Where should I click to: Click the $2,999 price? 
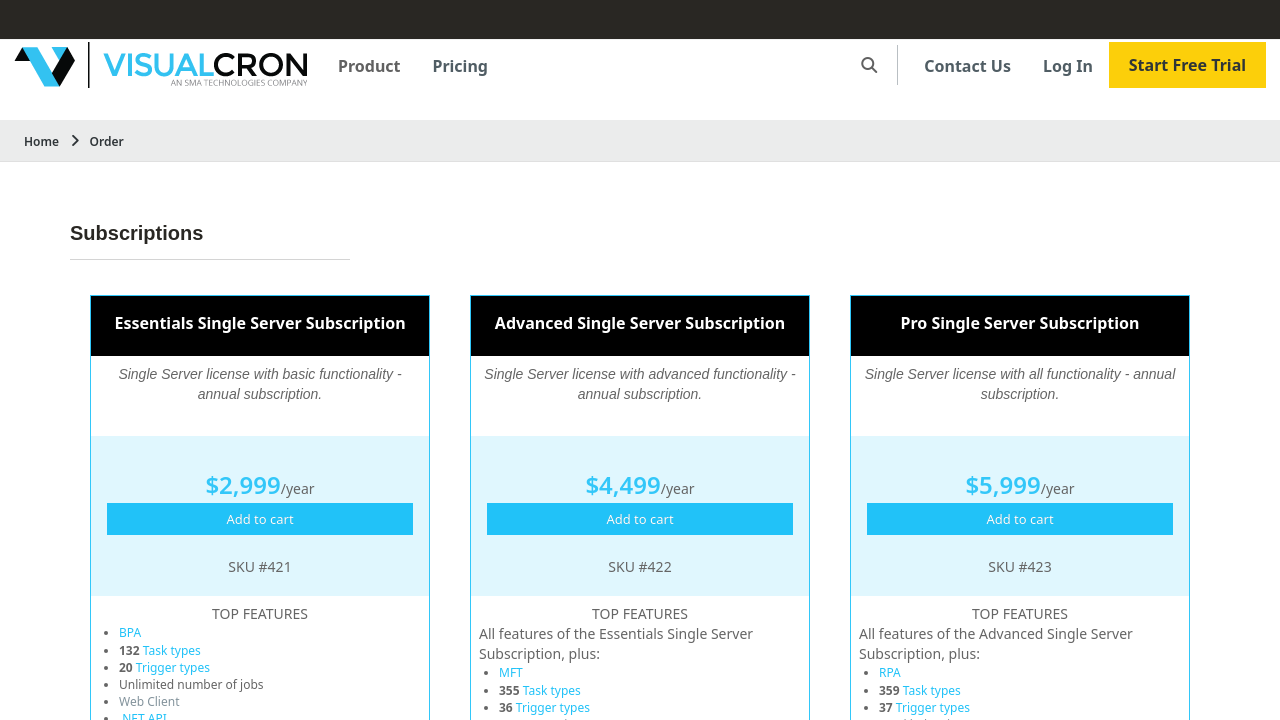click(x=243, y=485)
